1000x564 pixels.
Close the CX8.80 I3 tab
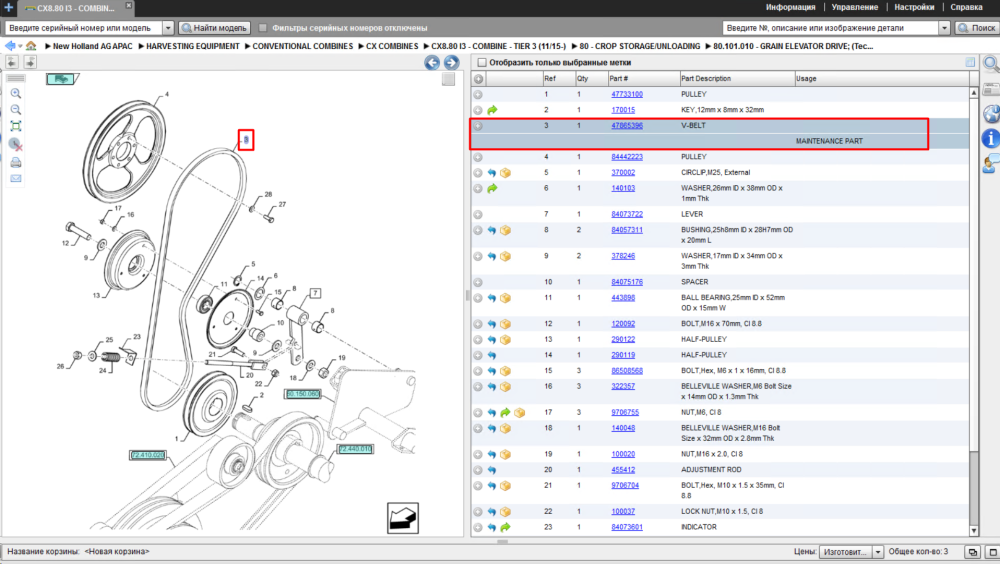(129, 6)
